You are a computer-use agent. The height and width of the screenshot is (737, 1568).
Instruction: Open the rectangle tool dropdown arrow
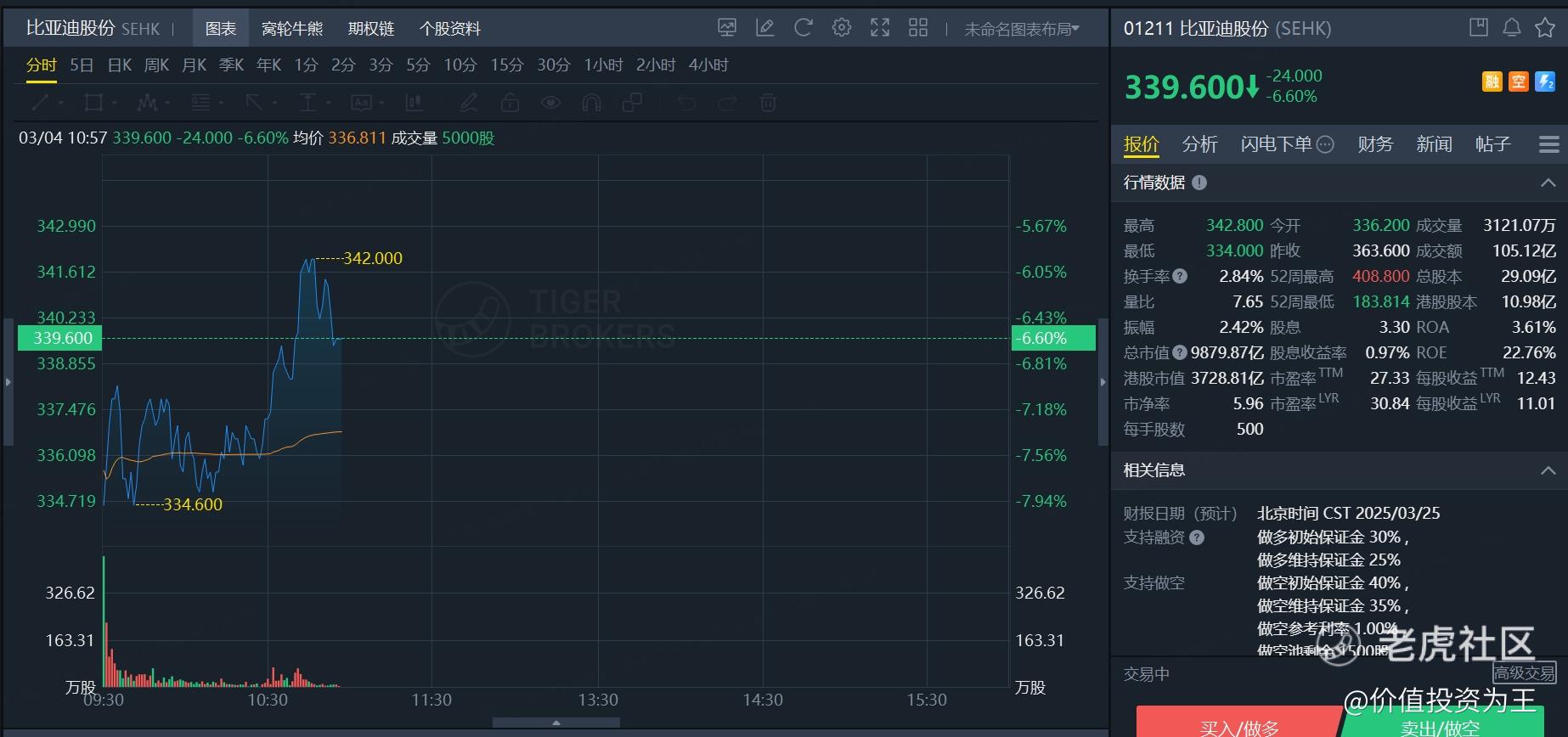(115, 104)
